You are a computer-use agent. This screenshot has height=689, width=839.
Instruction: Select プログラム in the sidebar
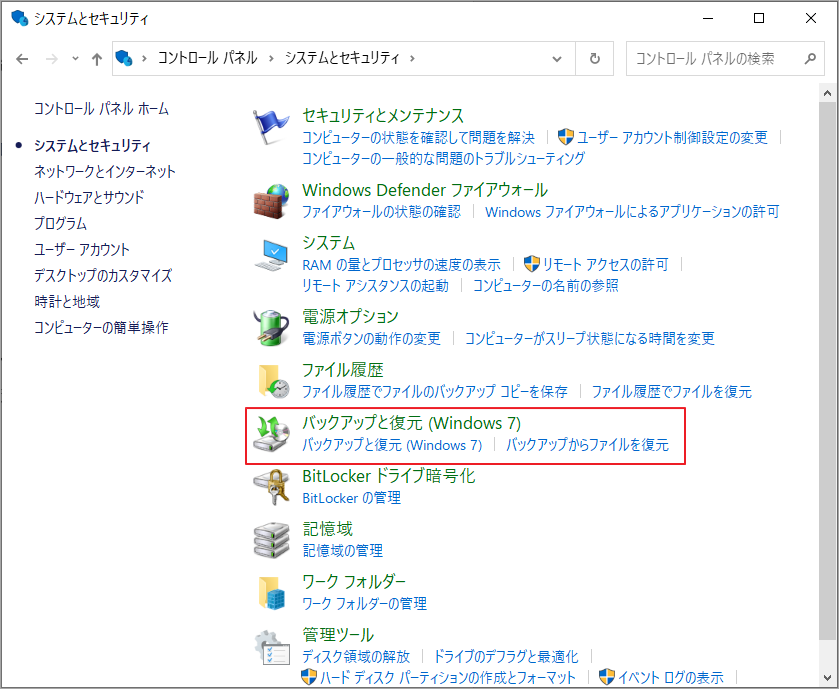60,224
